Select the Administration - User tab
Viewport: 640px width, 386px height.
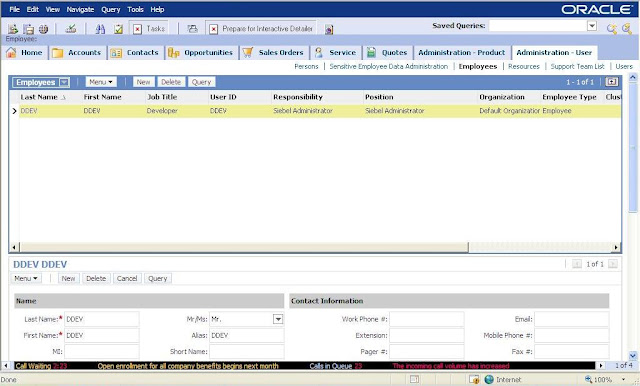point(554,53)
